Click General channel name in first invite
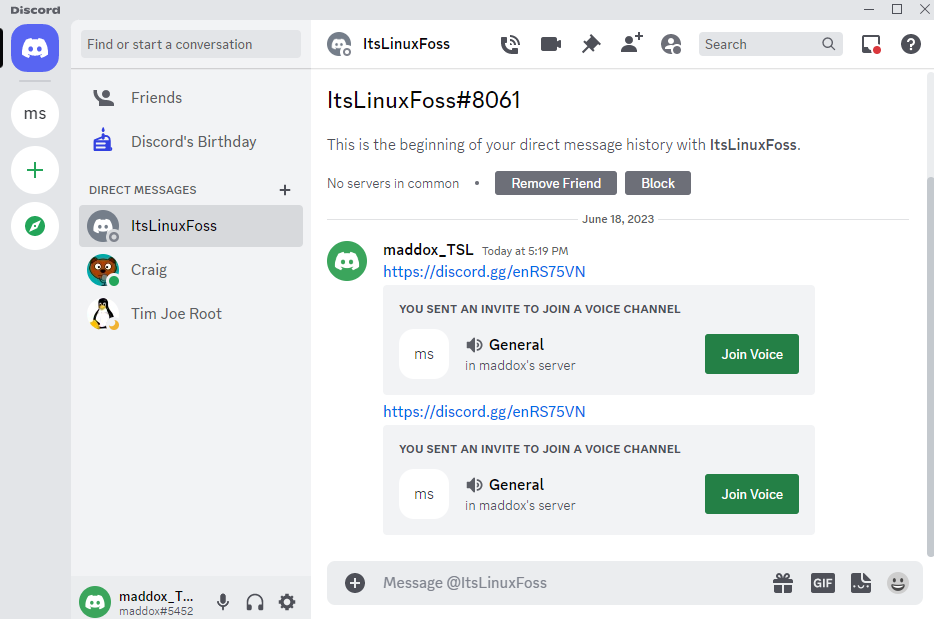This screenshot has width=934, height=619. coord(516,345)
